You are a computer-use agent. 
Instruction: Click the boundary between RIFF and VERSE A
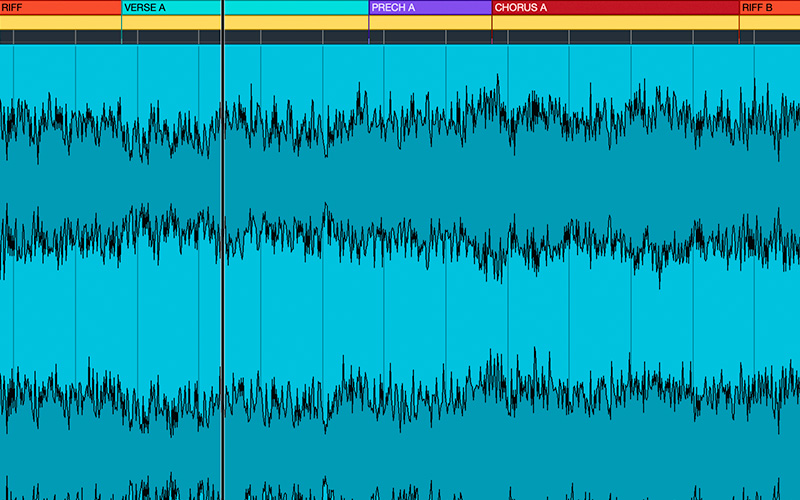click(121, 7)
